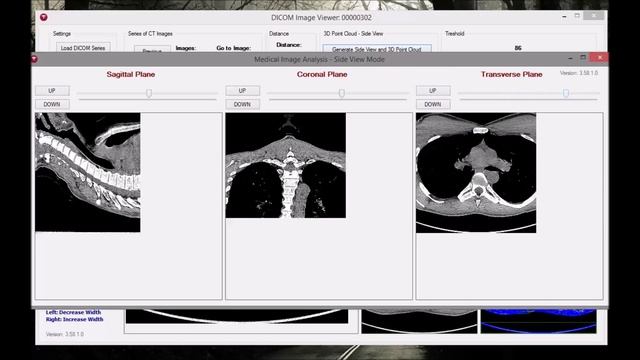This screenshot has width=640, height=360.
Task: Click the Treshold value 86
Action: point(518,48)
